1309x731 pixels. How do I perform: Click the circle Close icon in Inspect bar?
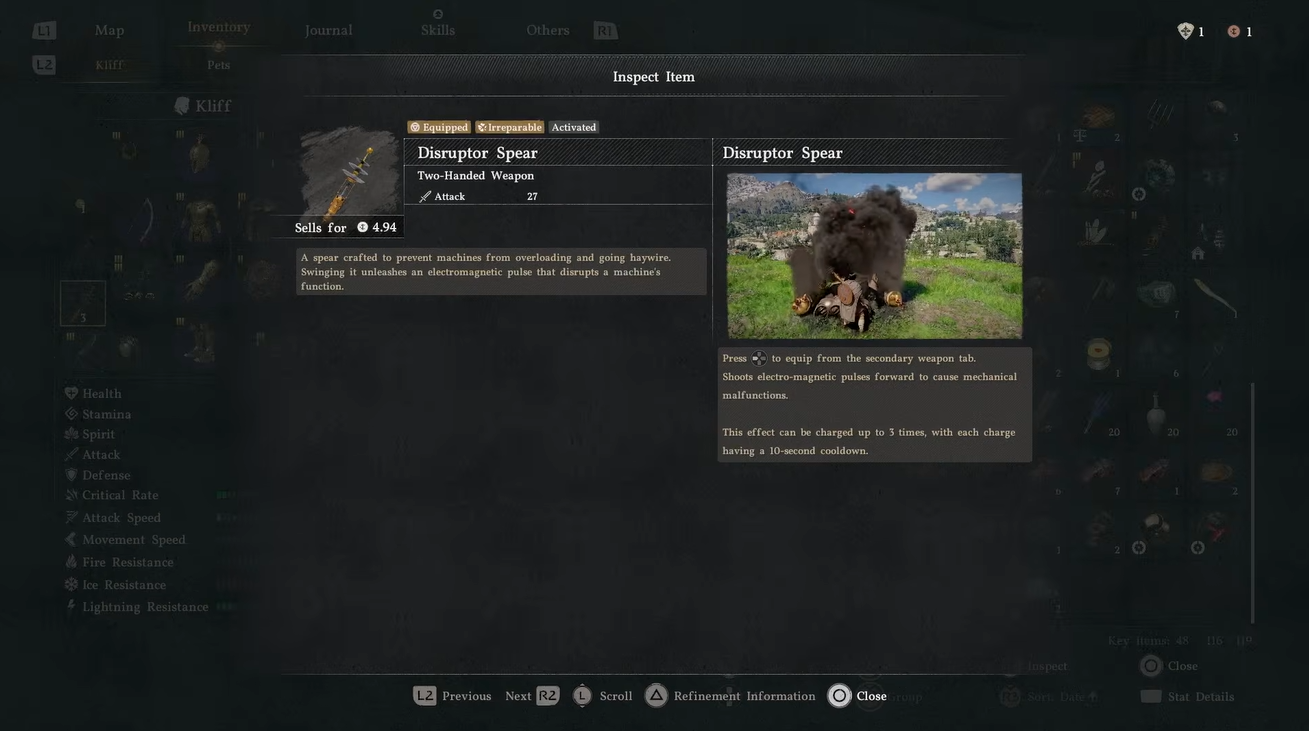click(839, 696)
